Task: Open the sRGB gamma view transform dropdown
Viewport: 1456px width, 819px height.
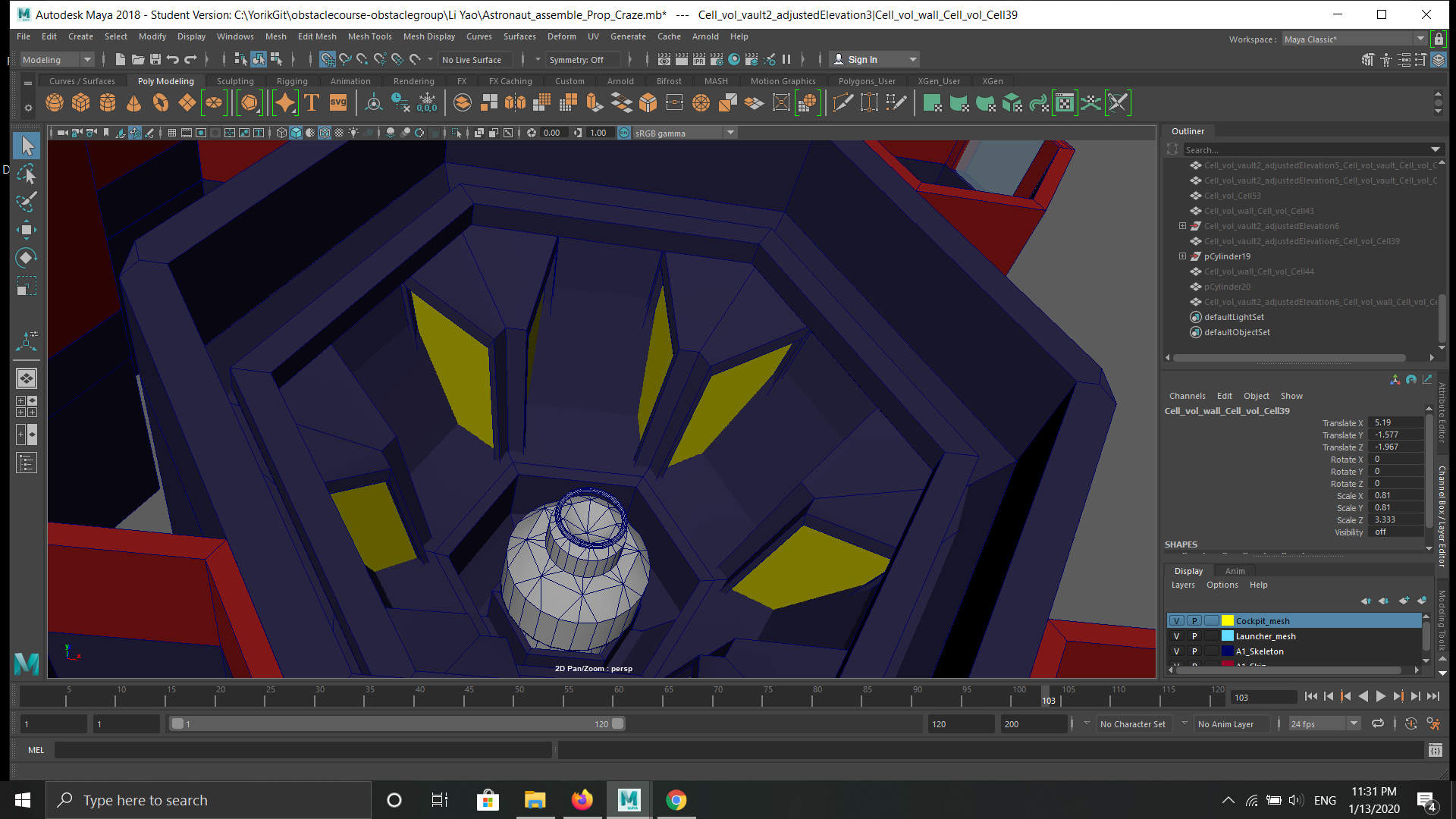Action: 730,133
